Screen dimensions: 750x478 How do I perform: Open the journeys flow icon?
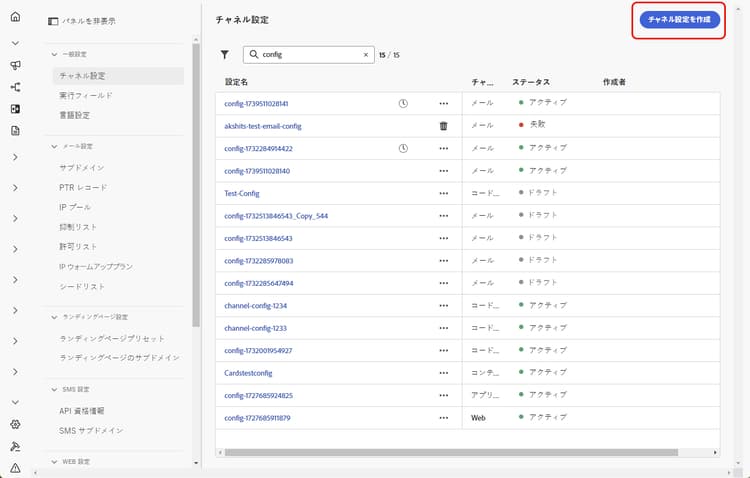coord(15,87)
